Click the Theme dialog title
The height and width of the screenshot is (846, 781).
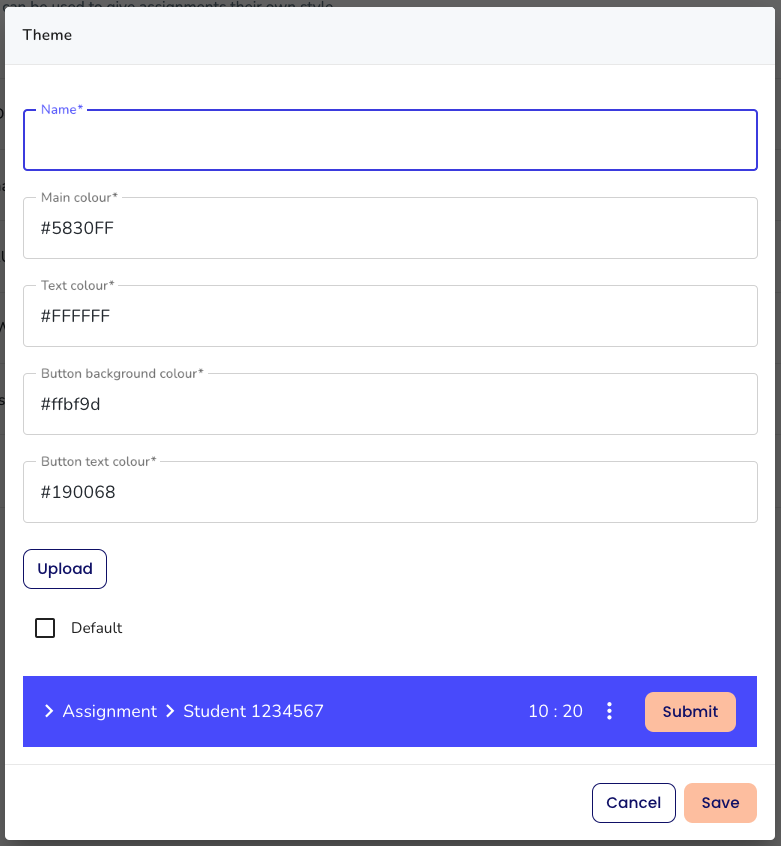pyautogui.click(x=47, y=35)
